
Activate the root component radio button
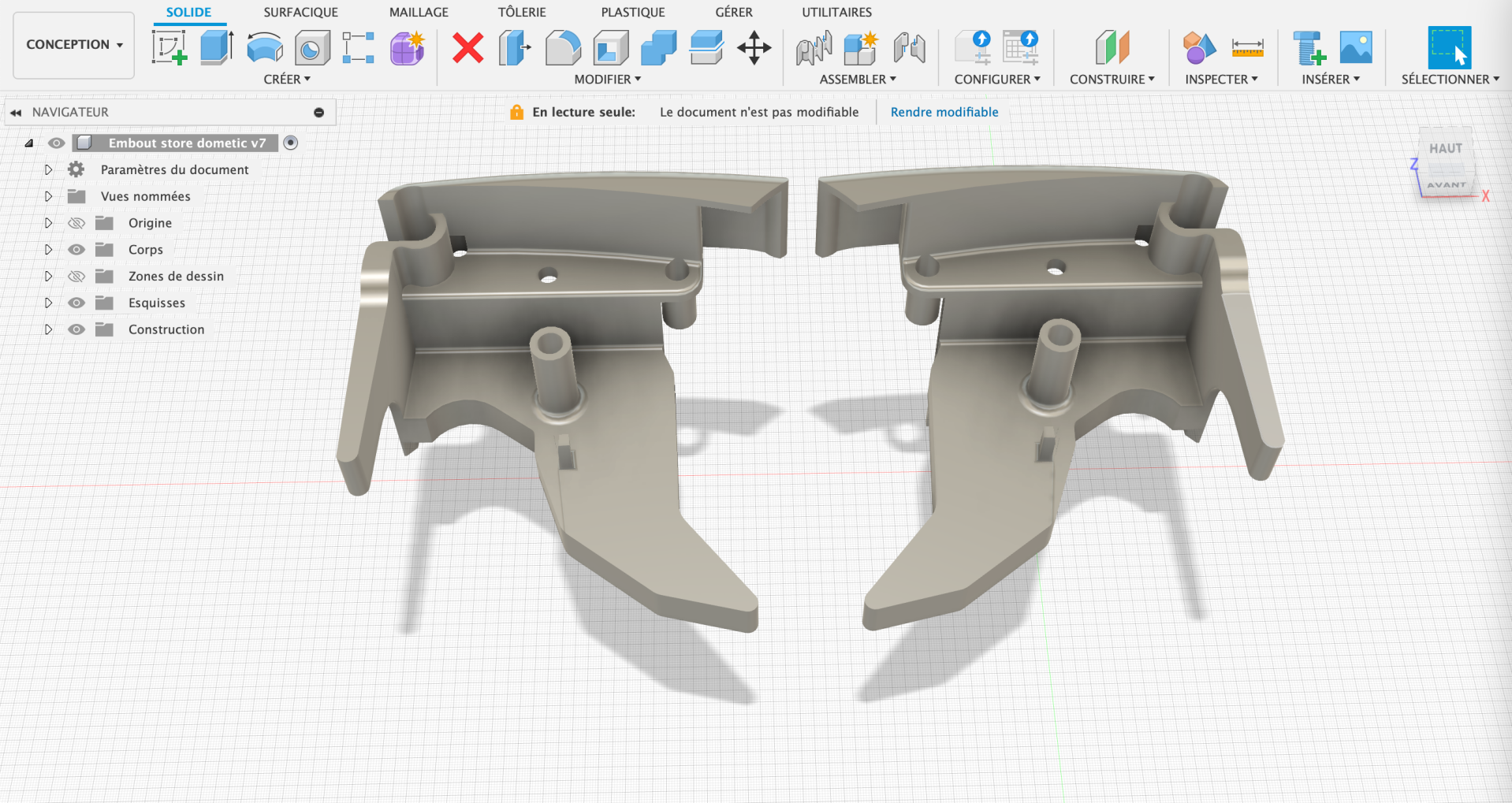pos(291,143)
